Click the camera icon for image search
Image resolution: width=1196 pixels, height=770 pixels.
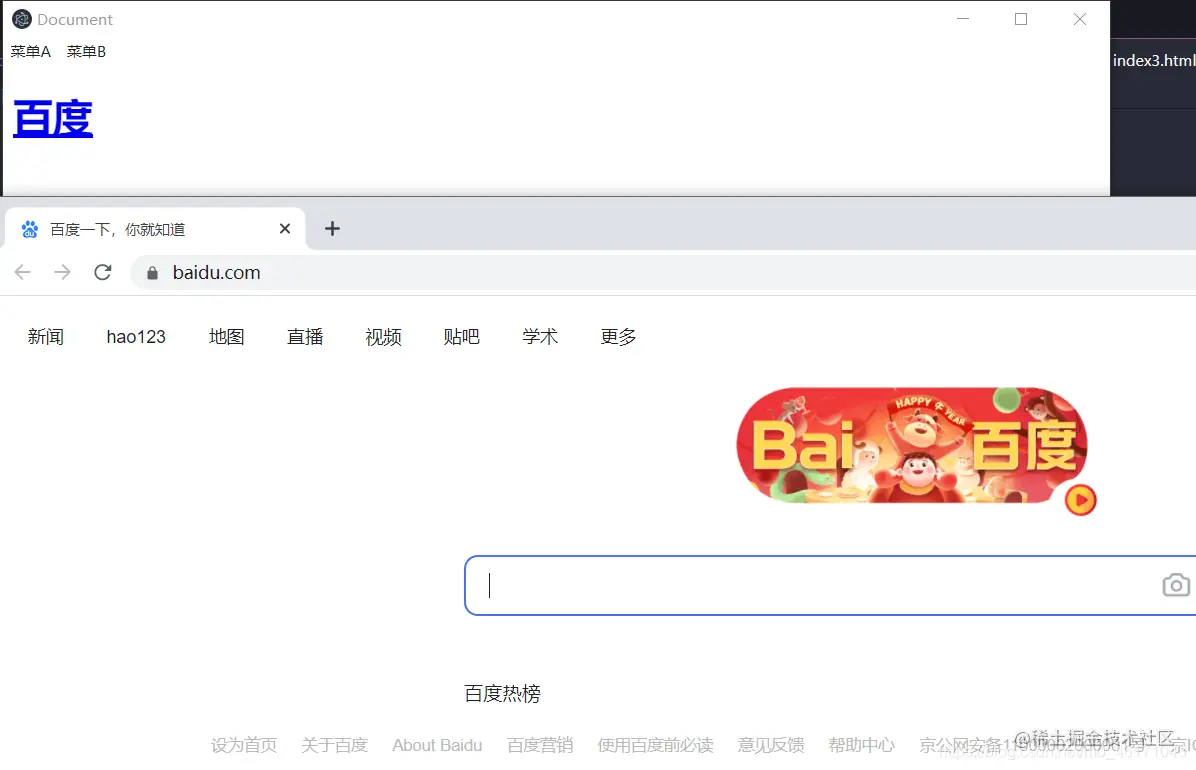(1176, 585)
